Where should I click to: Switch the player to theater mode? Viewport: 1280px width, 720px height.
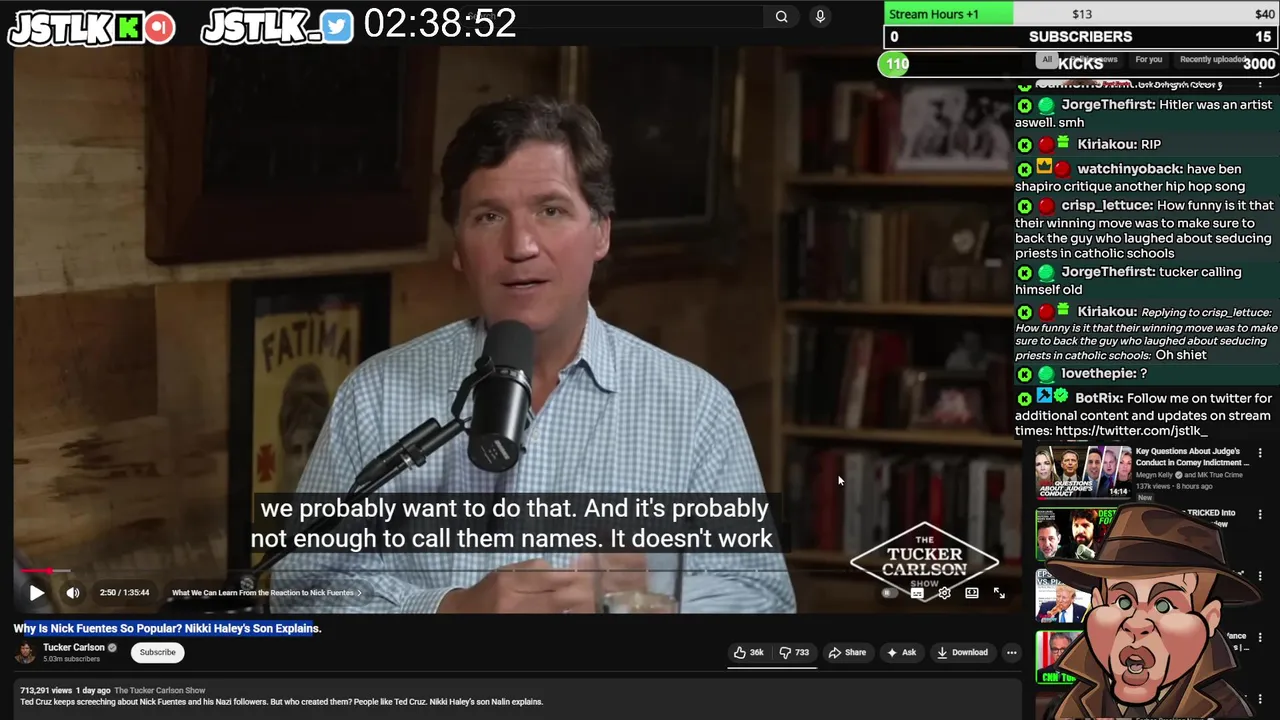point(971,593)
